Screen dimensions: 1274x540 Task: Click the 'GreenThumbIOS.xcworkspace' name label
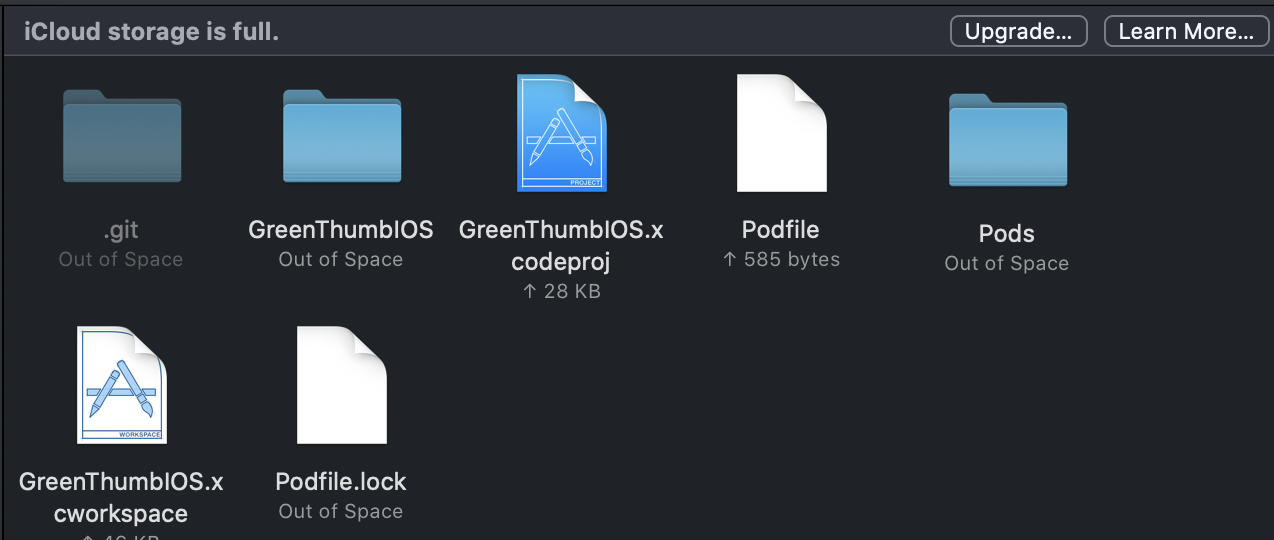pos(121,497)
